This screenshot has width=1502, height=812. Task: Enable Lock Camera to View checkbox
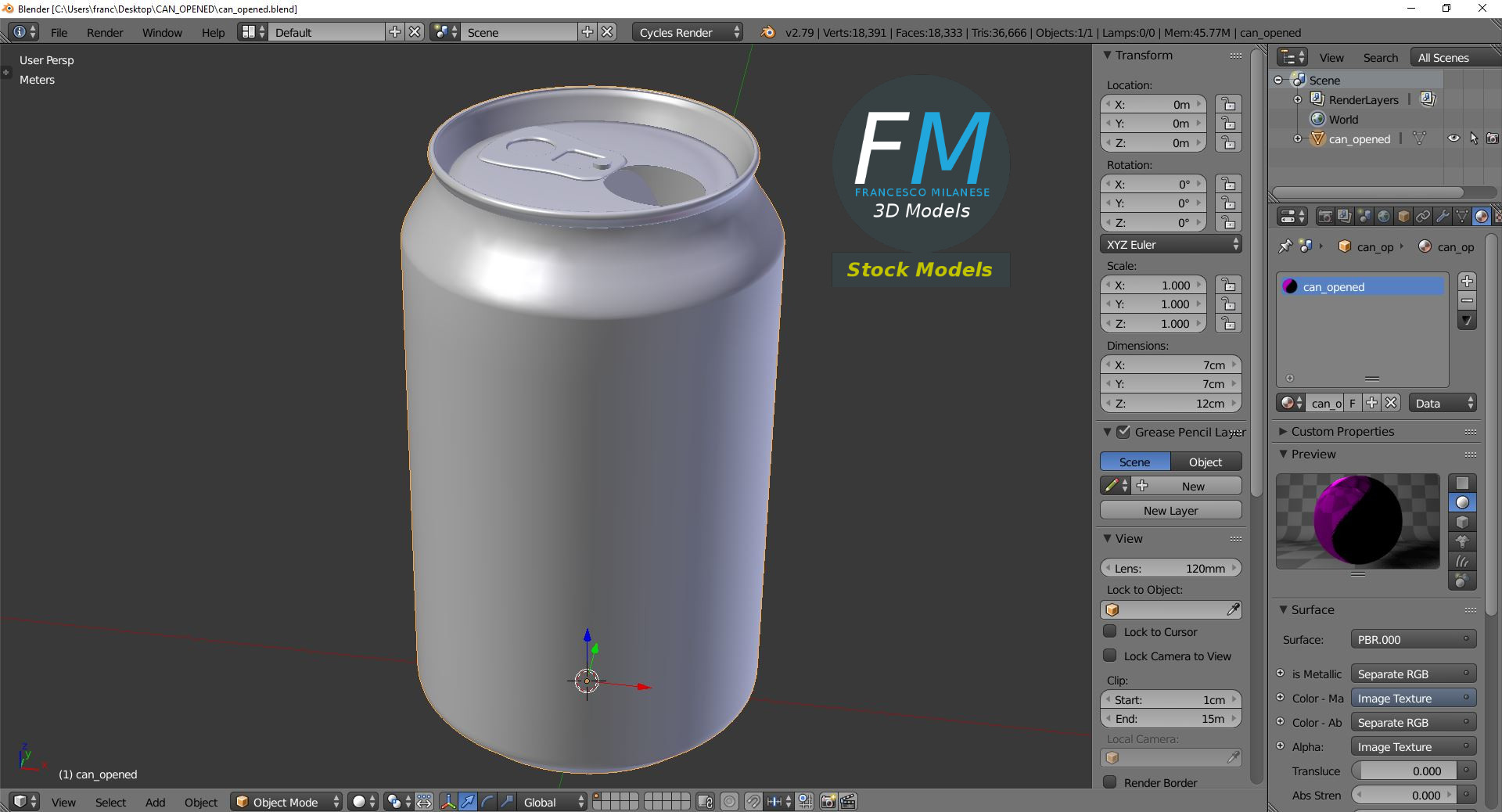[1110, 656]
